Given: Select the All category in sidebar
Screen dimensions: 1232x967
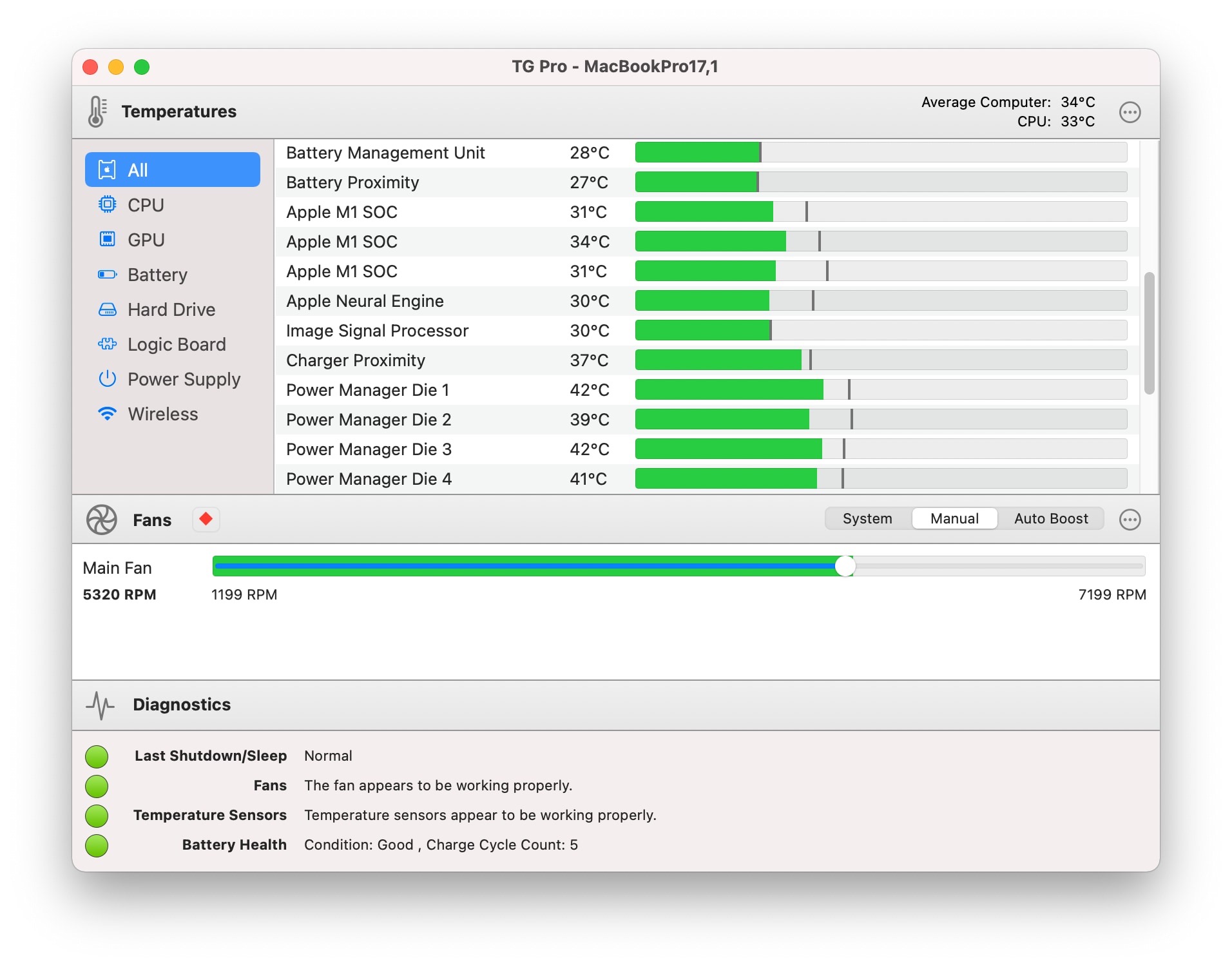Looking at the screenshot, I should [x=173, y=170].
